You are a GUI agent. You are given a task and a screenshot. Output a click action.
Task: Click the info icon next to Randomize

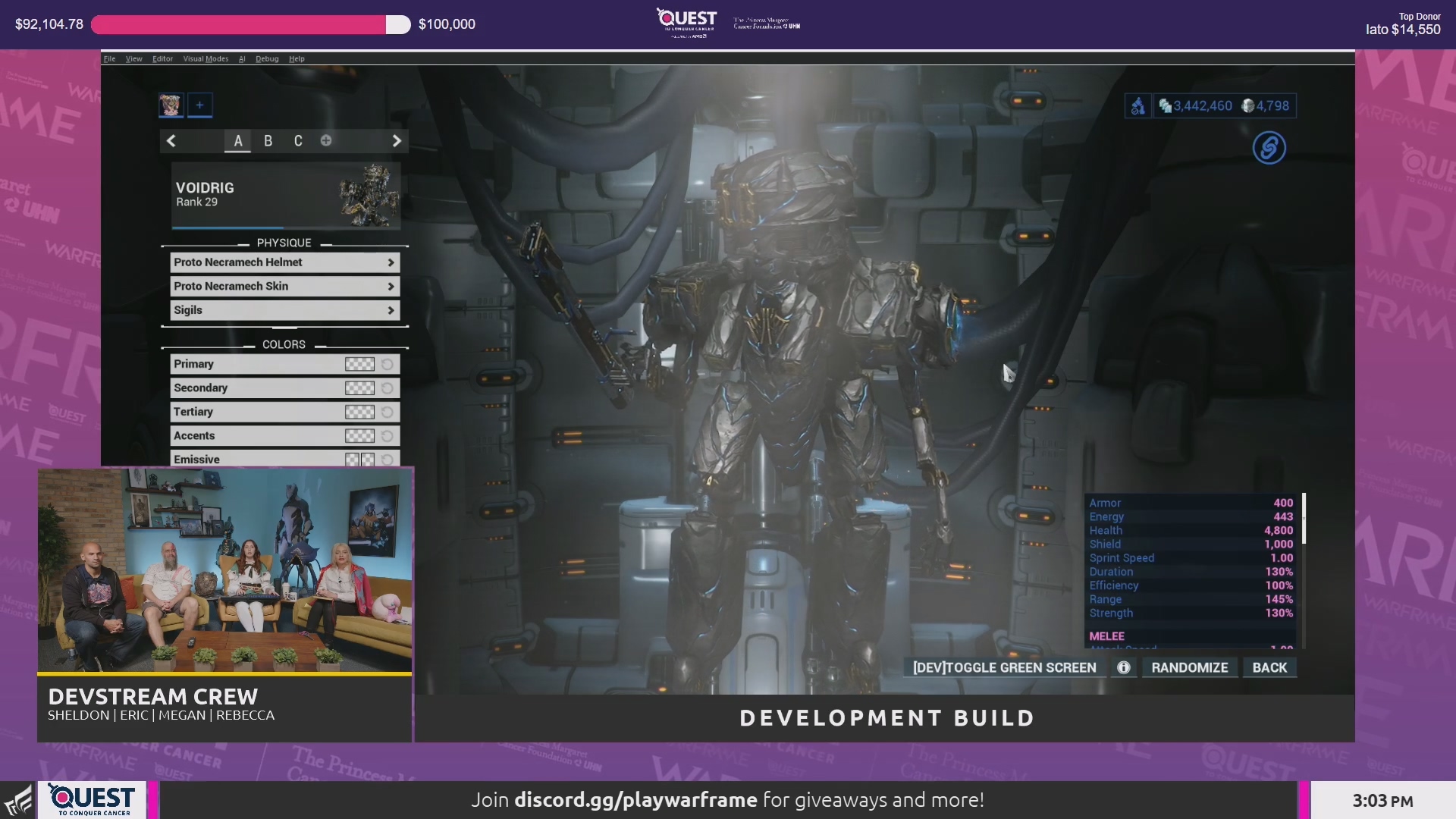(x=1124, y=667)
